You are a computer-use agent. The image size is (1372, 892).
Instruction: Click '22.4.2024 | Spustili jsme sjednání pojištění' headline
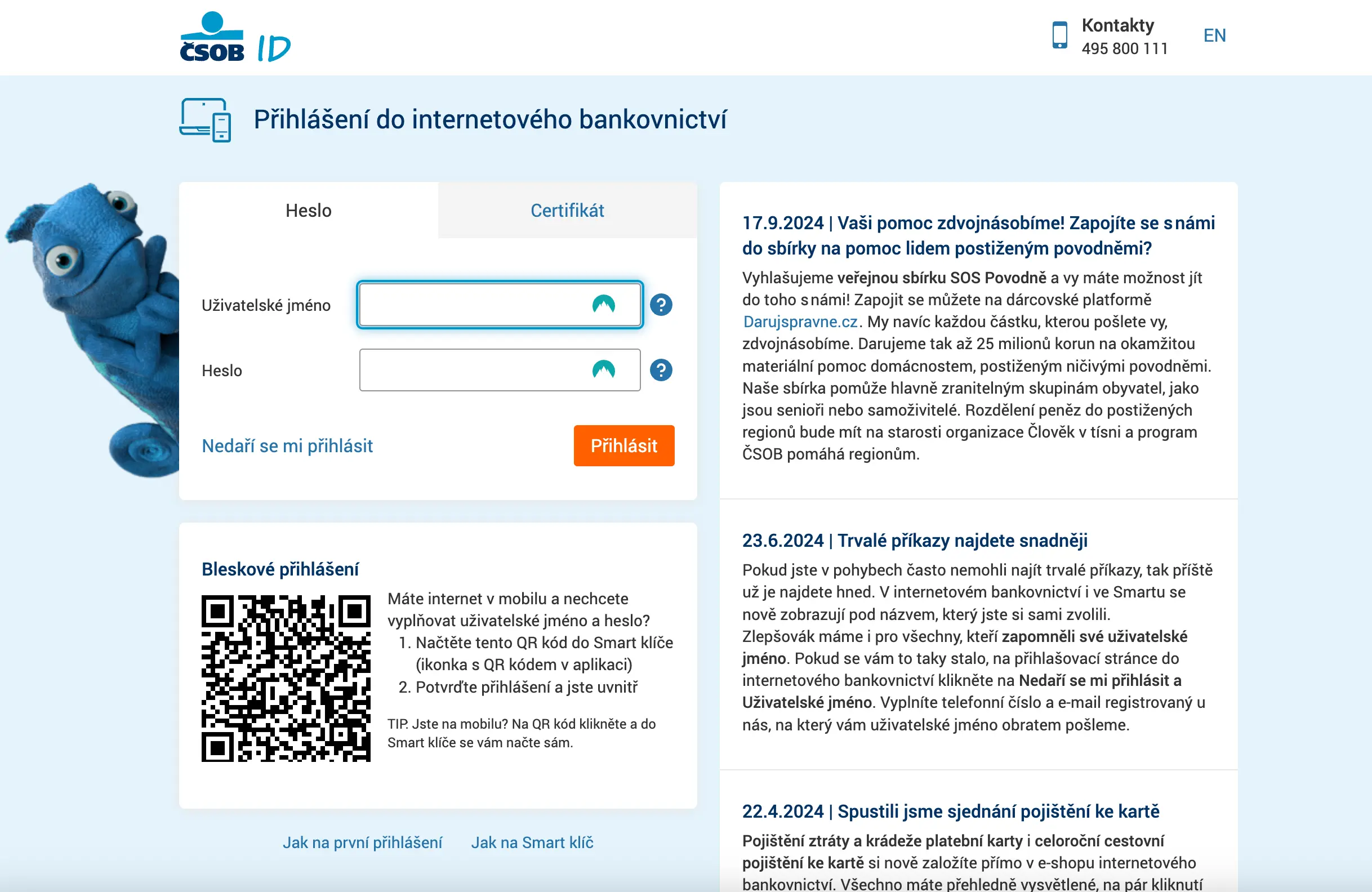(951, 811)
